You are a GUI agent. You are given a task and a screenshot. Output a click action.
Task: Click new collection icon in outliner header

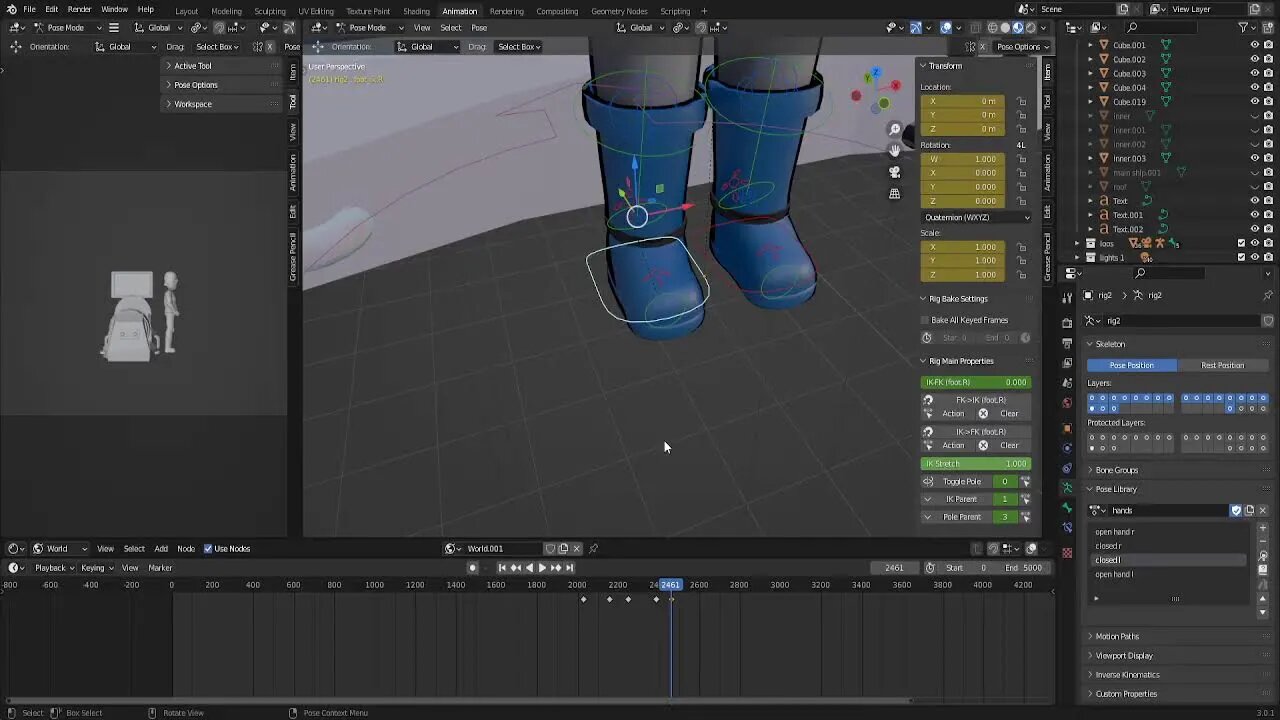coord(1269,27)
